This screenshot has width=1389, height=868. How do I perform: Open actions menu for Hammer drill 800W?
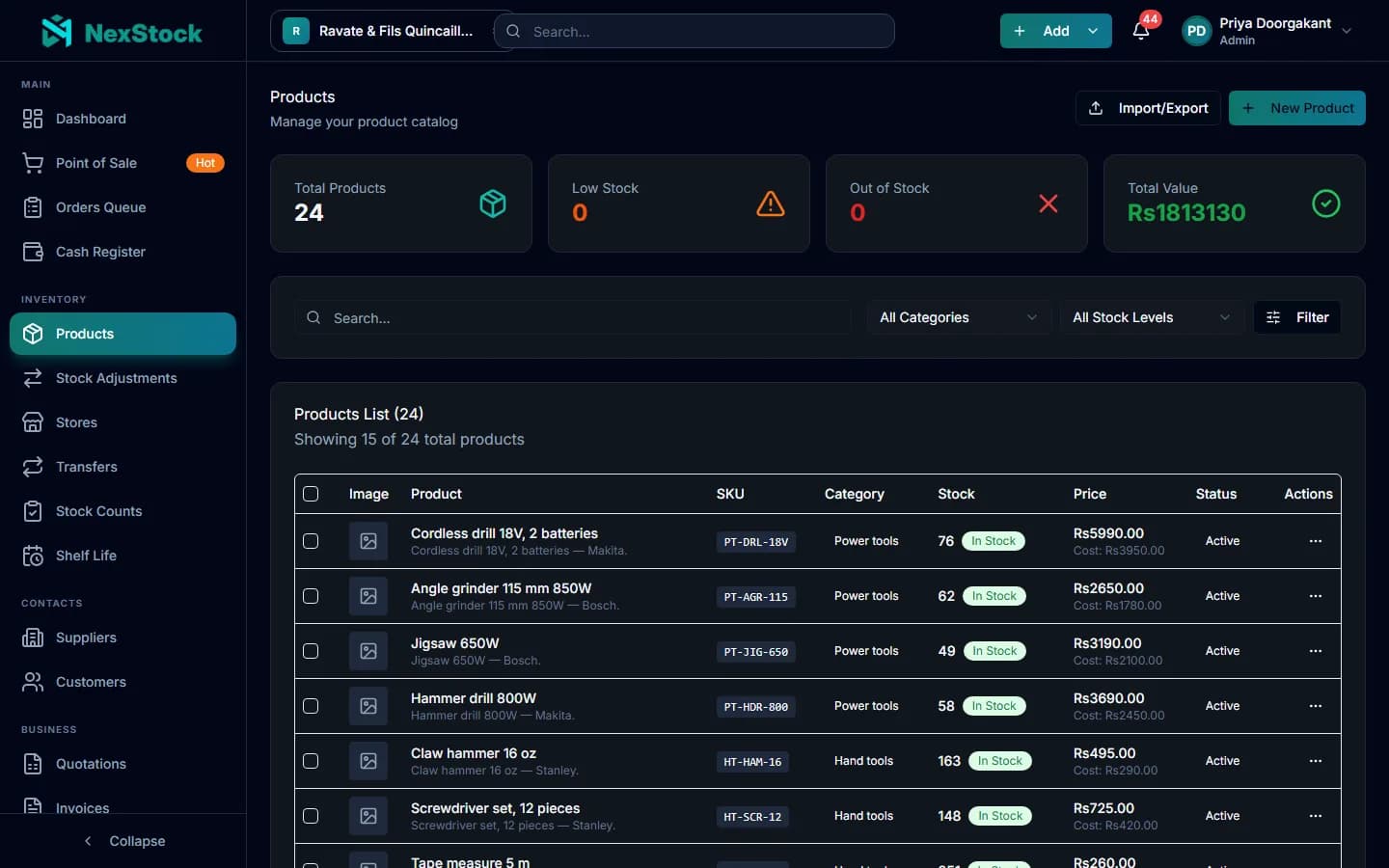(1315, 706)
